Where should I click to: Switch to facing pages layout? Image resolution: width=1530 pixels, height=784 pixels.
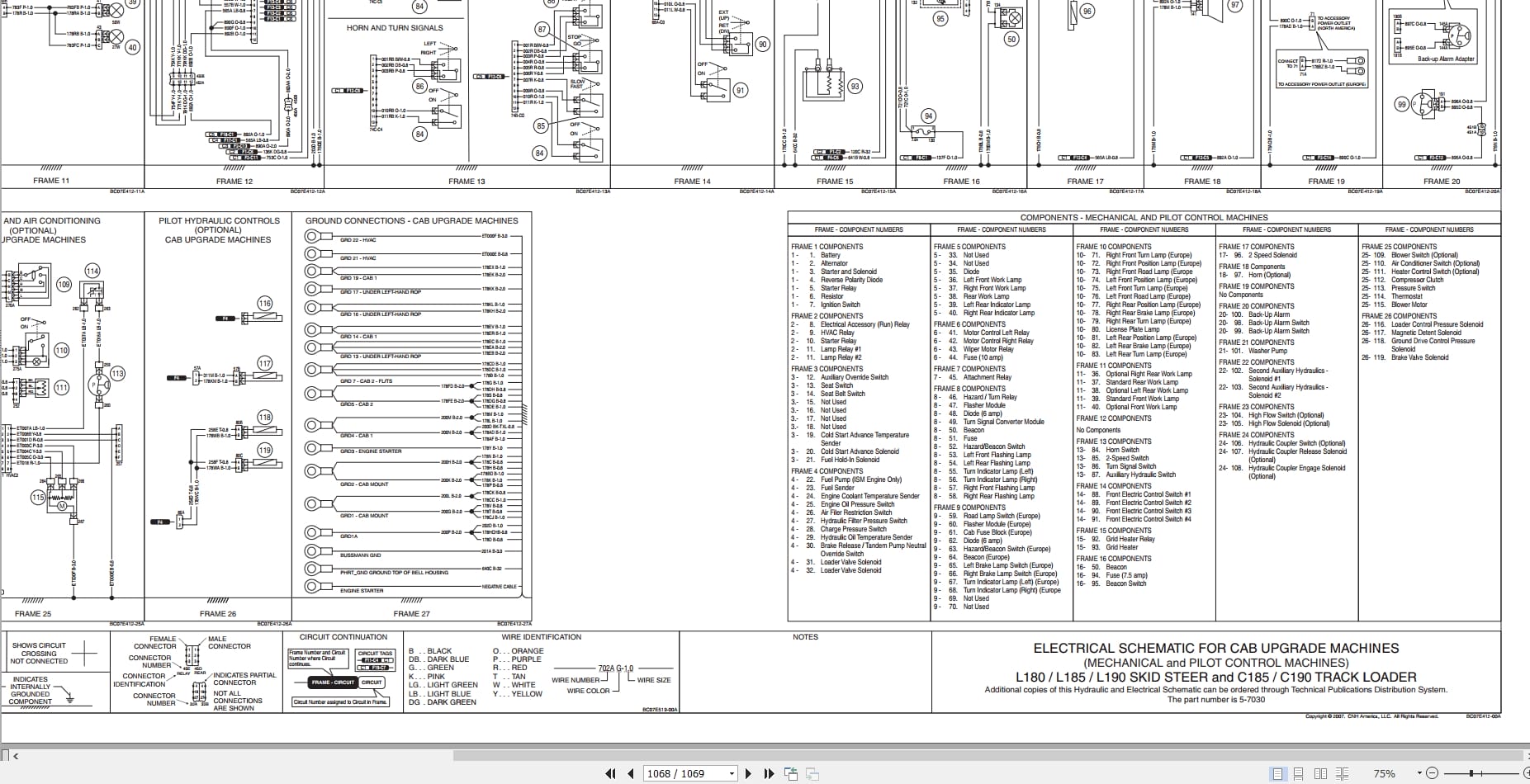[x=1321, y=773]
